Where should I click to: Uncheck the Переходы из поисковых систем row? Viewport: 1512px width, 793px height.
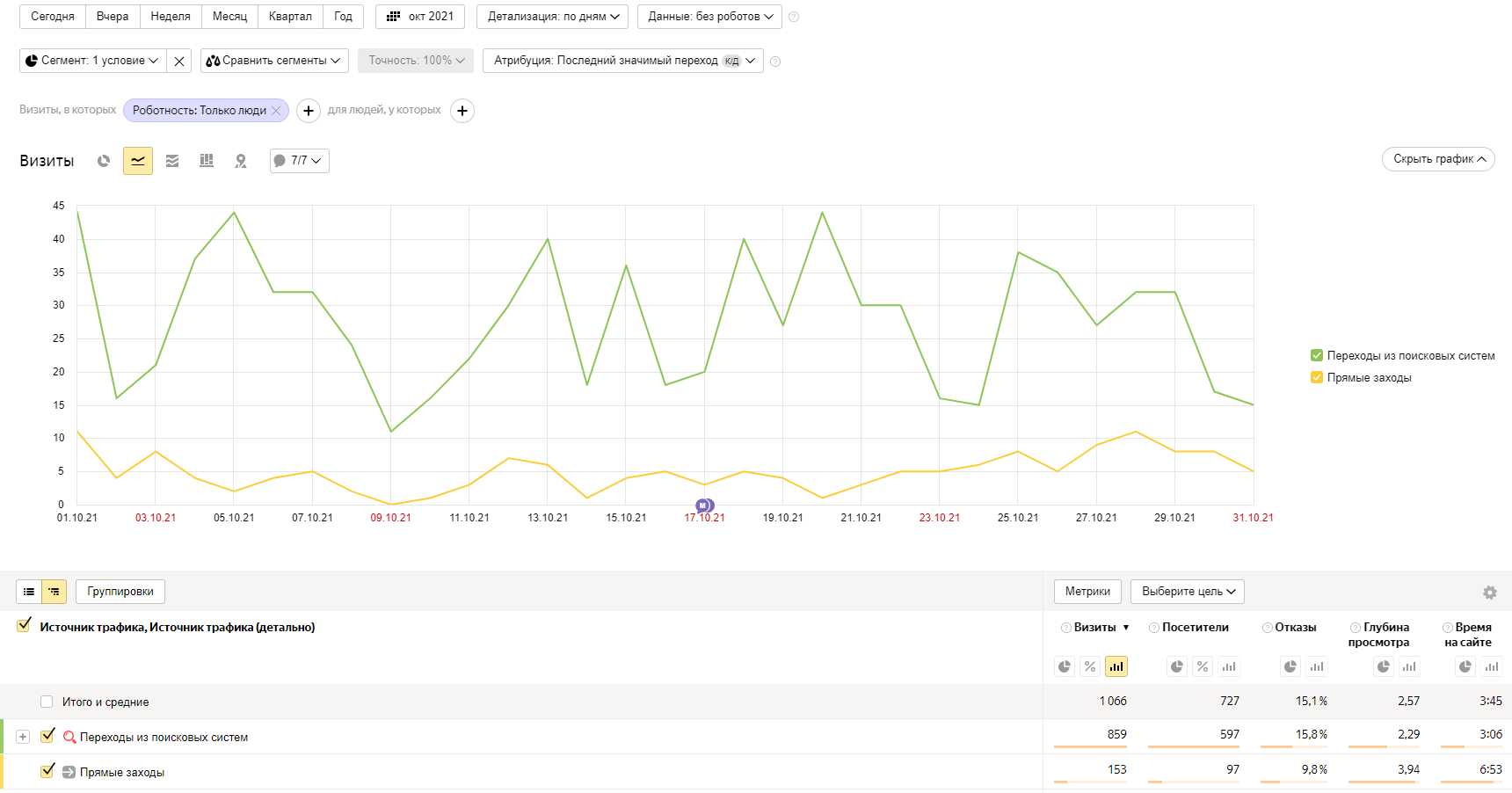[x=47, y=735]
